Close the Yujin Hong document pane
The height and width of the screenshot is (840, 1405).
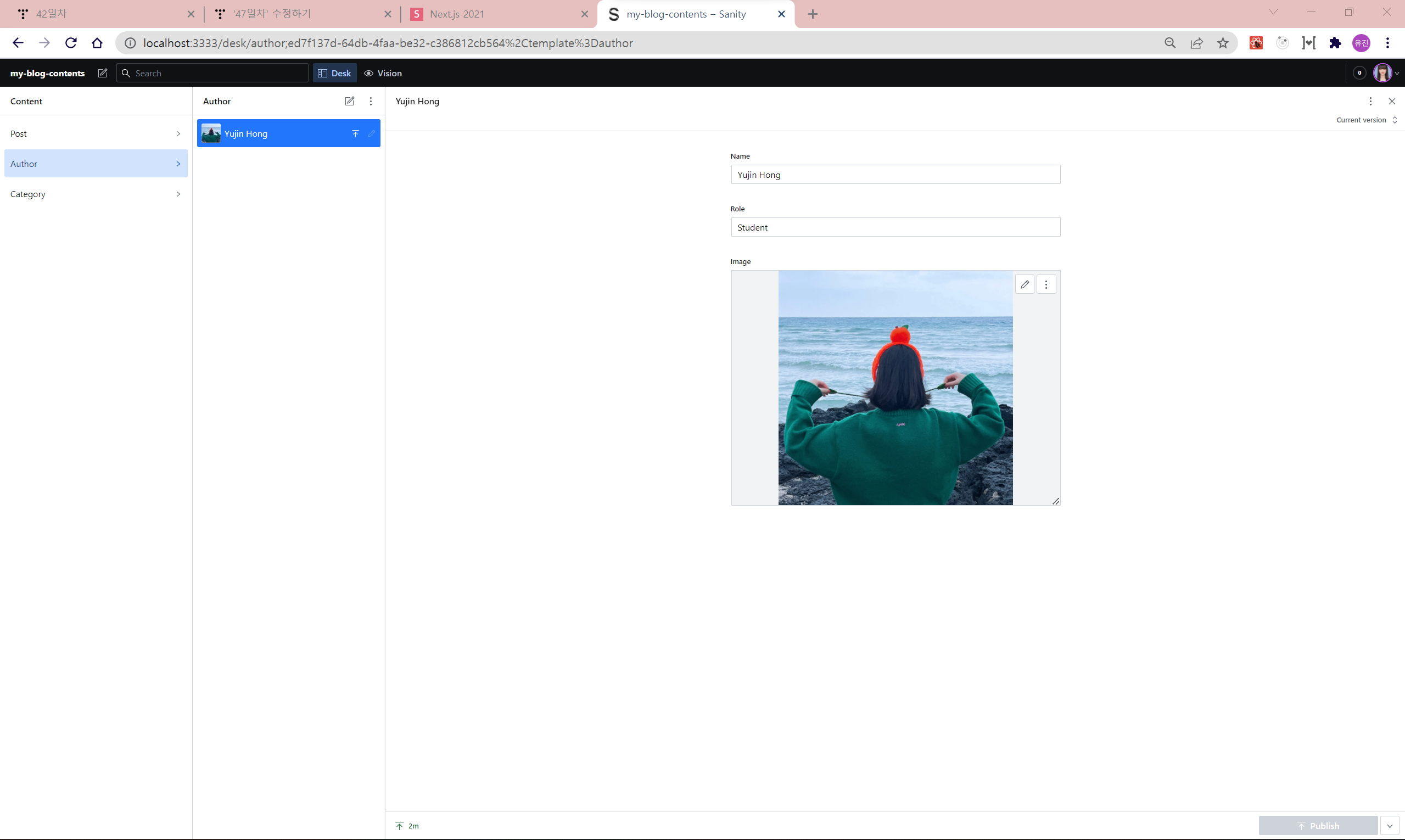pyautogui.click(x=1391, y=102)
